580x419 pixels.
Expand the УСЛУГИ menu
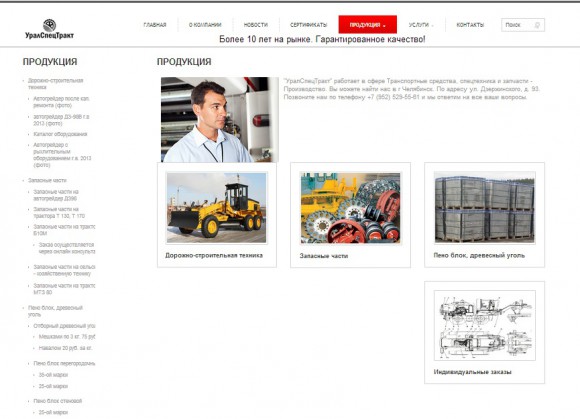point(421,25)
